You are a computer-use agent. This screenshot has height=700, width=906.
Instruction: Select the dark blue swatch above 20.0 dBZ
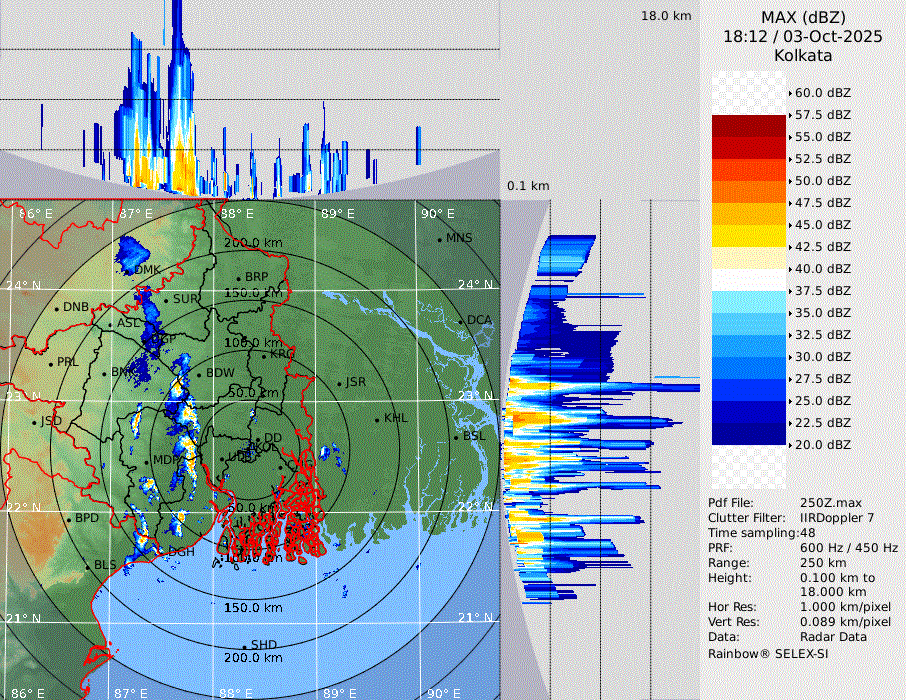point(749,433)
